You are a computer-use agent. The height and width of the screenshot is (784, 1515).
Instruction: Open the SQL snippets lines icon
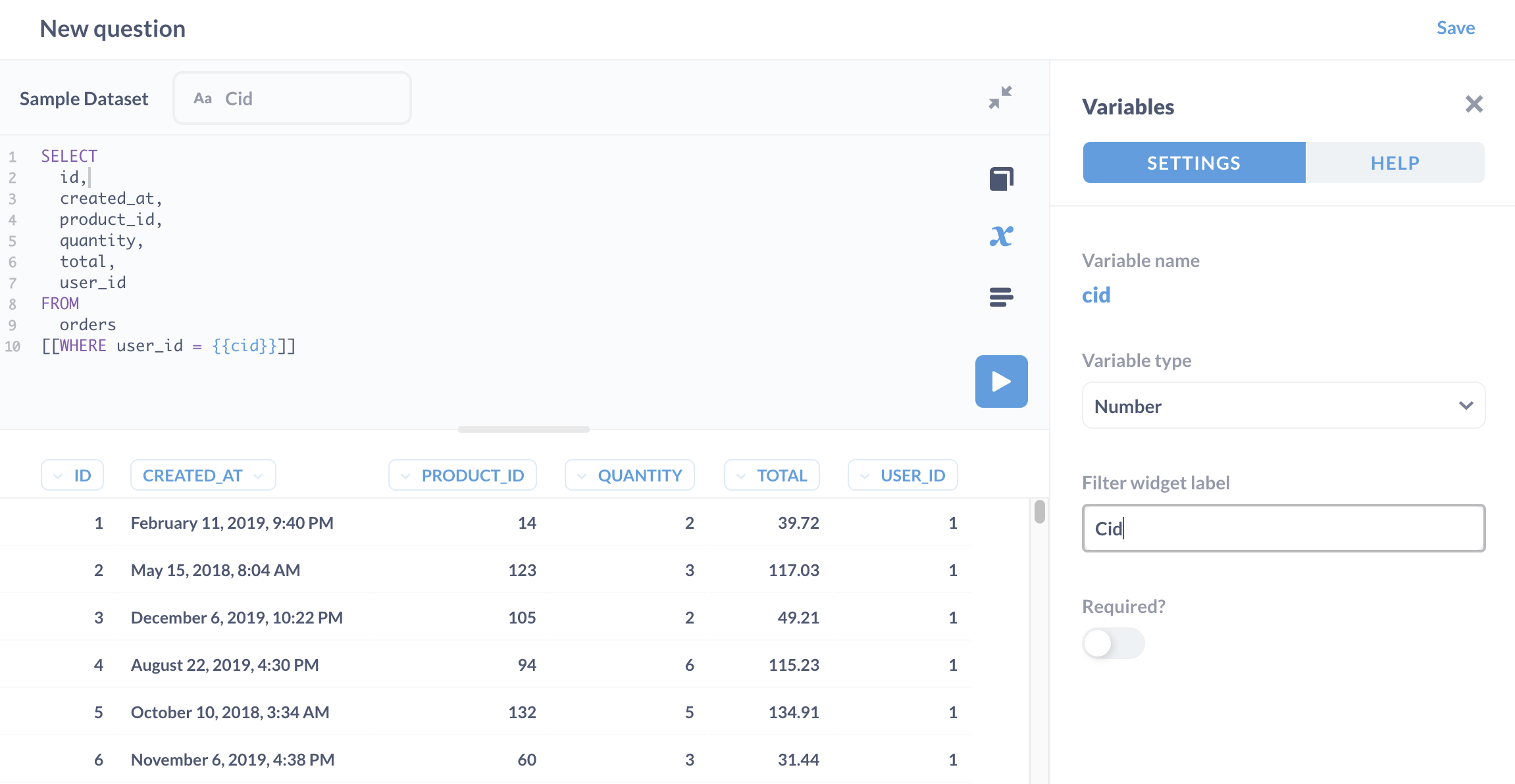point(1001,297)
